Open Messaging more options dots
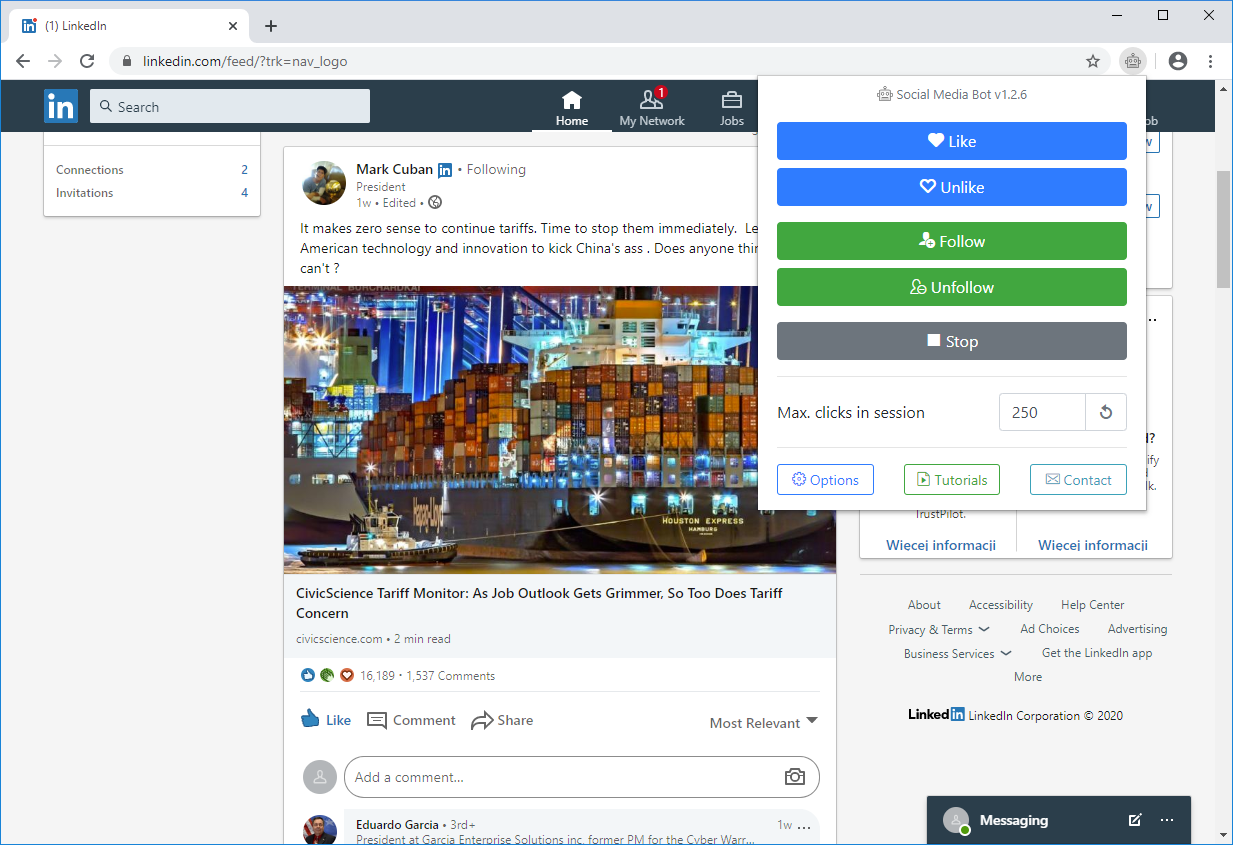1233x845 pixels. coord(1166,820)
